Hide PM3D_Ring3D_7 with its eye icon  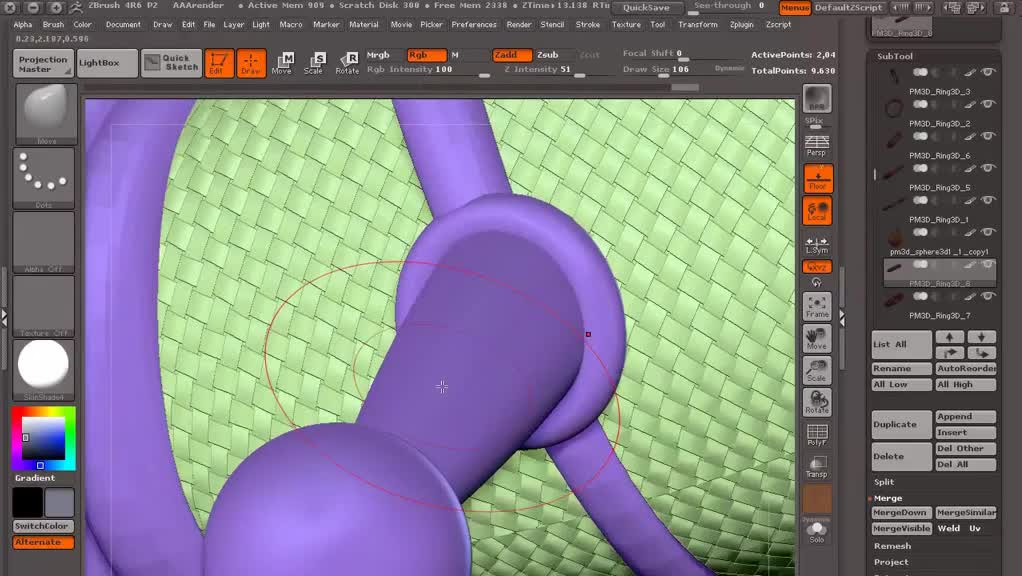988,296
